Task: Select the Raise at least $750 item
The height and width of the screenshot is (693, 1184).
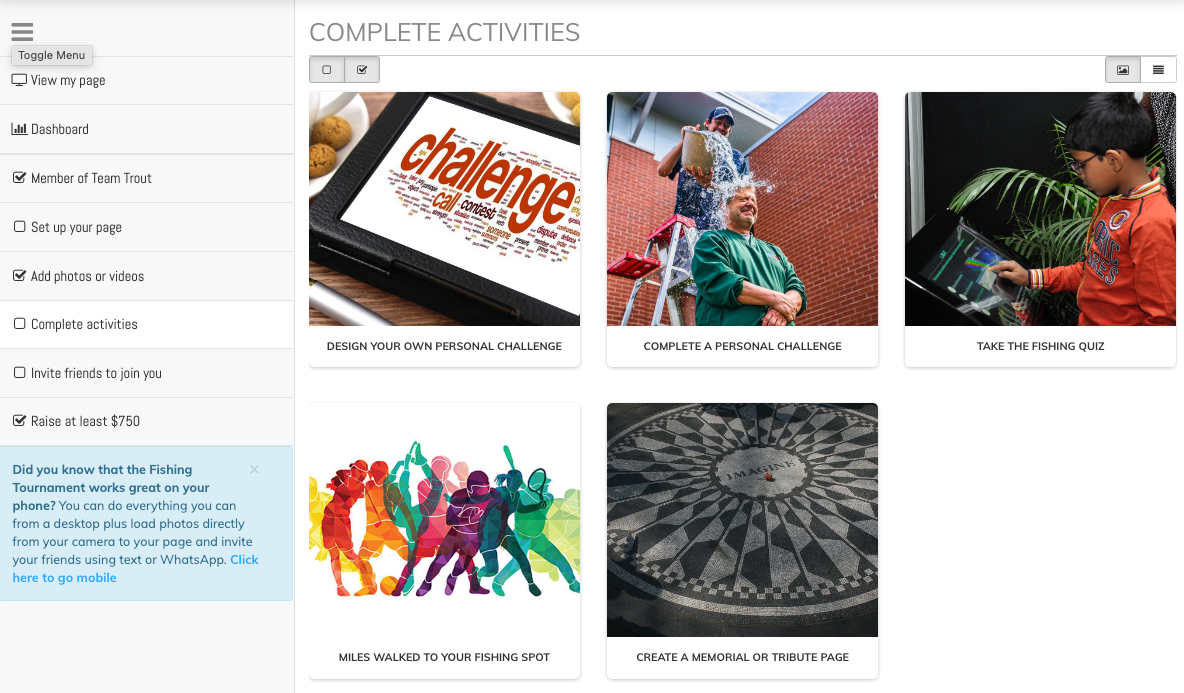Action: pos(146,421)
